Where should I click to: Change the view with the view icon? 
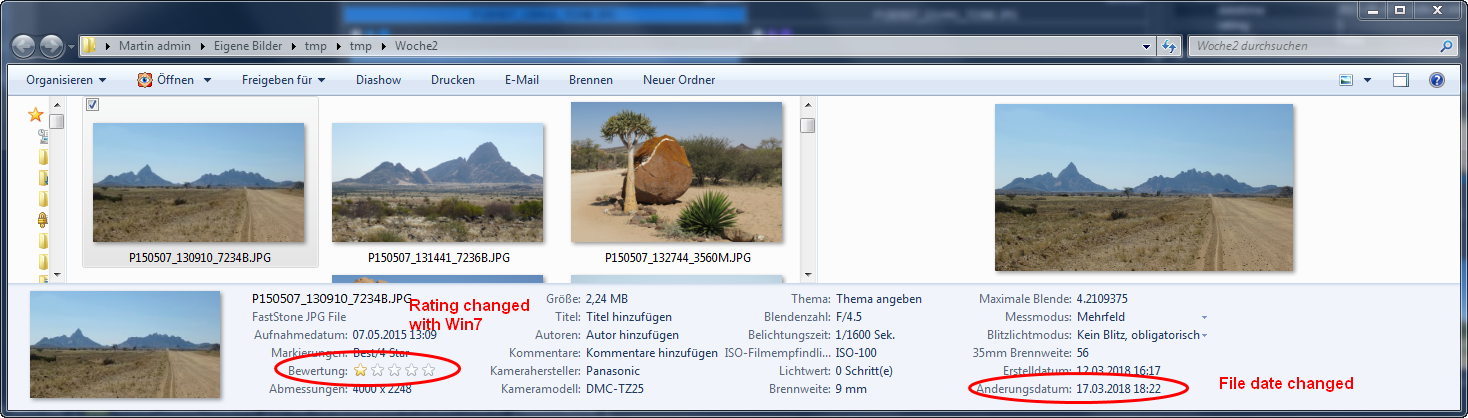[1346, 80]
